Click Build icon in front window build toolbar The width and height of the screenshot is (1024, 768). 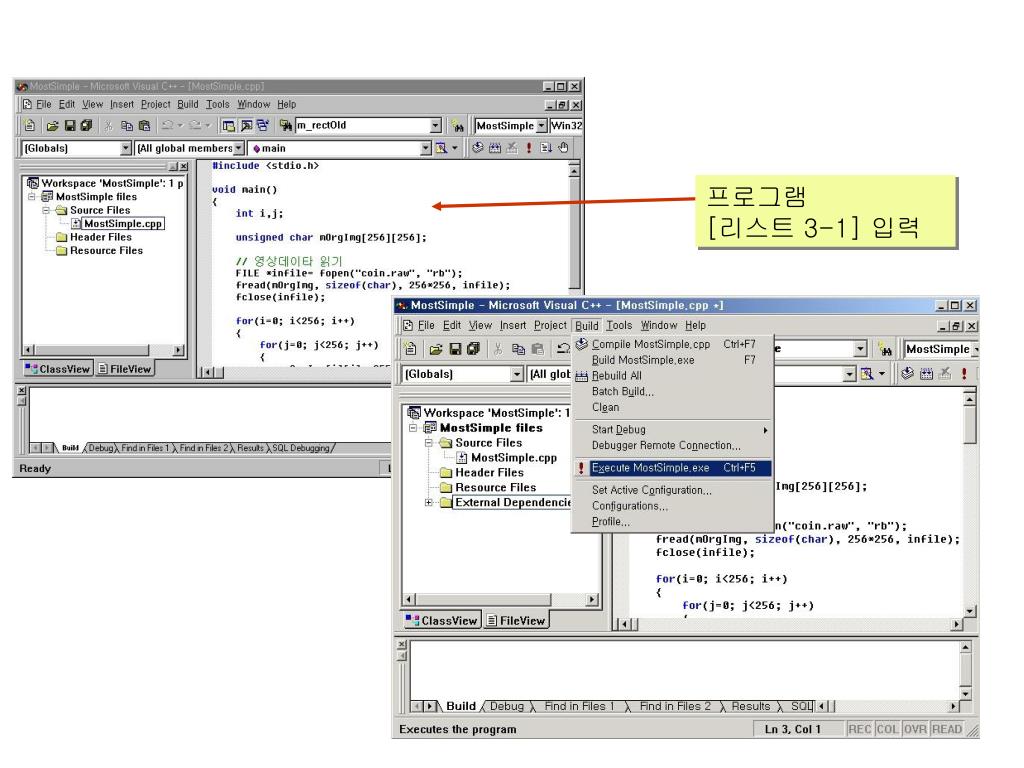926,374
